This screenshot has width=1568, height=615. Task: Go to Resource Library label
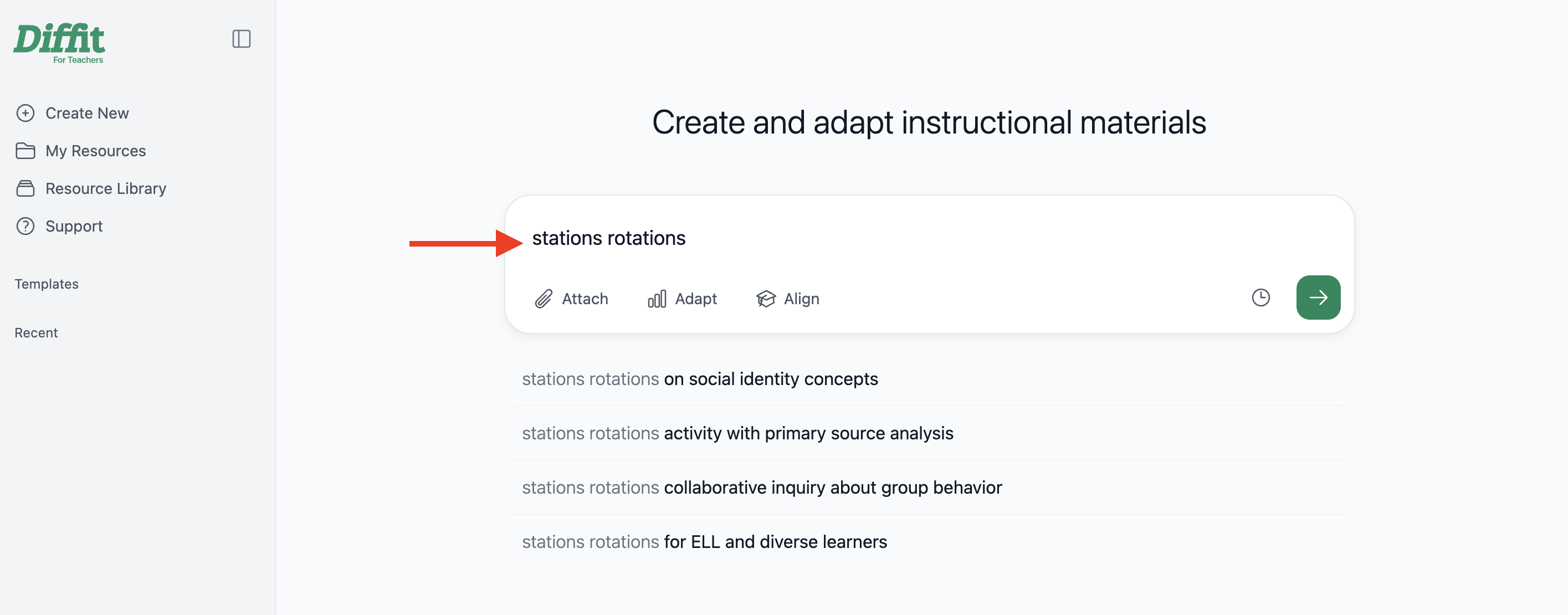click(x=106, y=189)
